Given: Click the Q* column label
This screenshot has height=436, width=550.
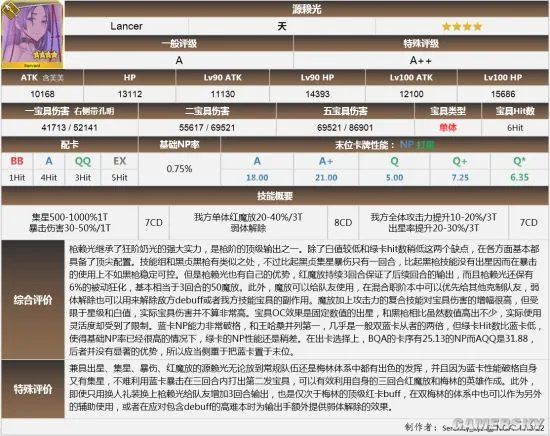Looking at the screenshot, I should point(519,161).
